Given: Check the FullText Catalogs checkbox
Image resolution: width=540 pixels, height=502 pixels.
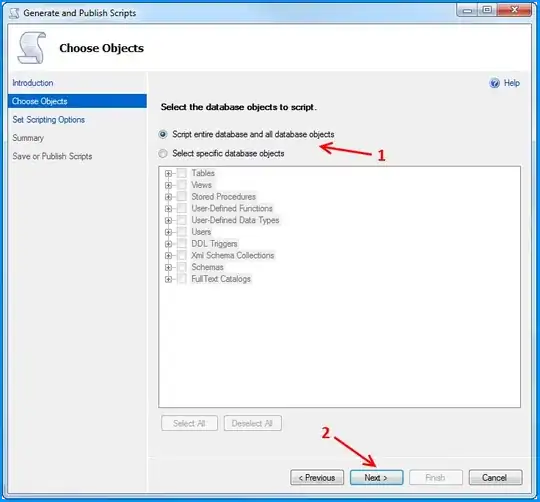Looking at the screenshot, I should pyautogui.click(x=182, y=279).
